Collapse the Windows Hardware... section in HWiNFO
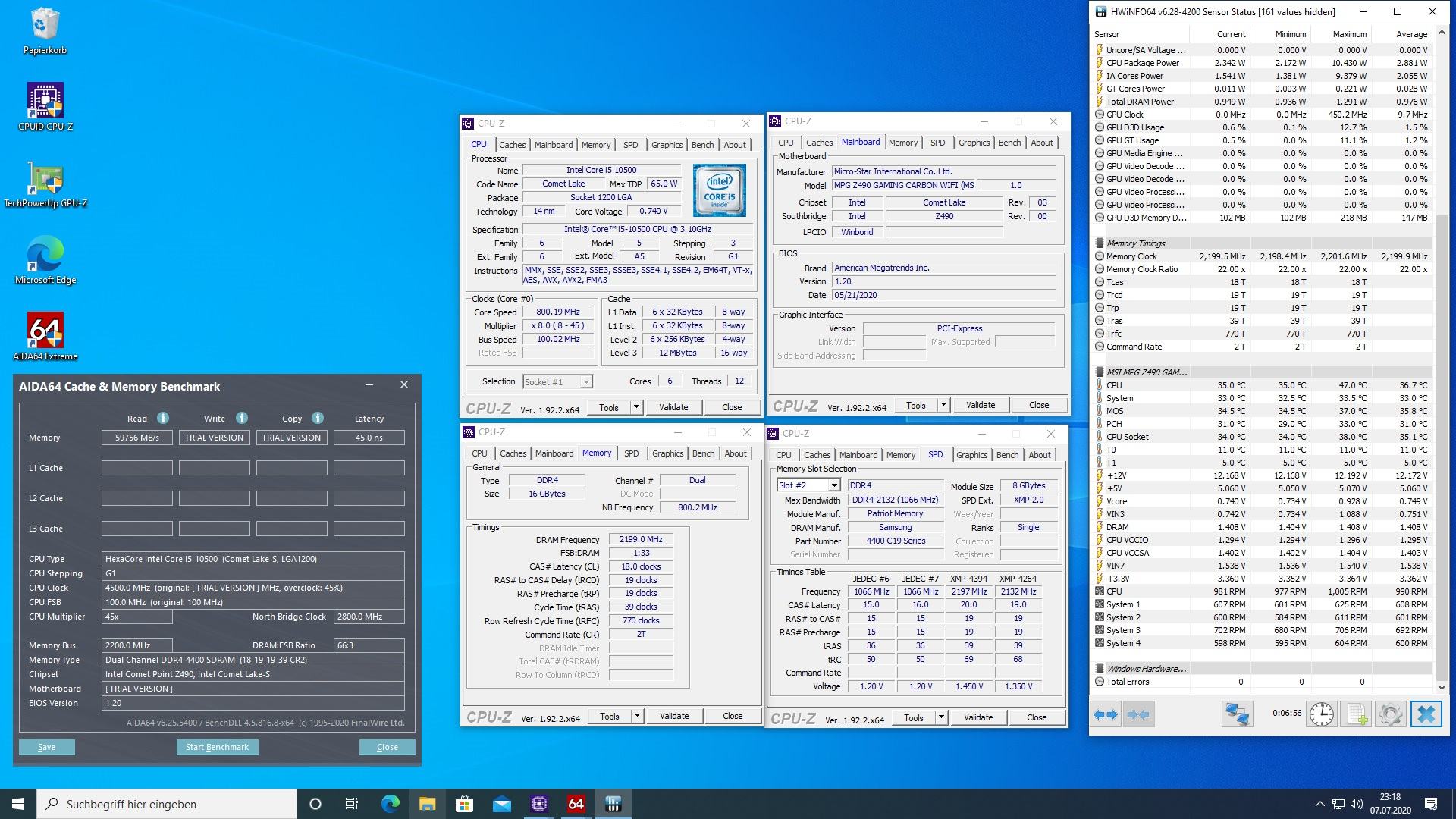The height and width of the screenshot is (819, 1456). click(1100, 669)
